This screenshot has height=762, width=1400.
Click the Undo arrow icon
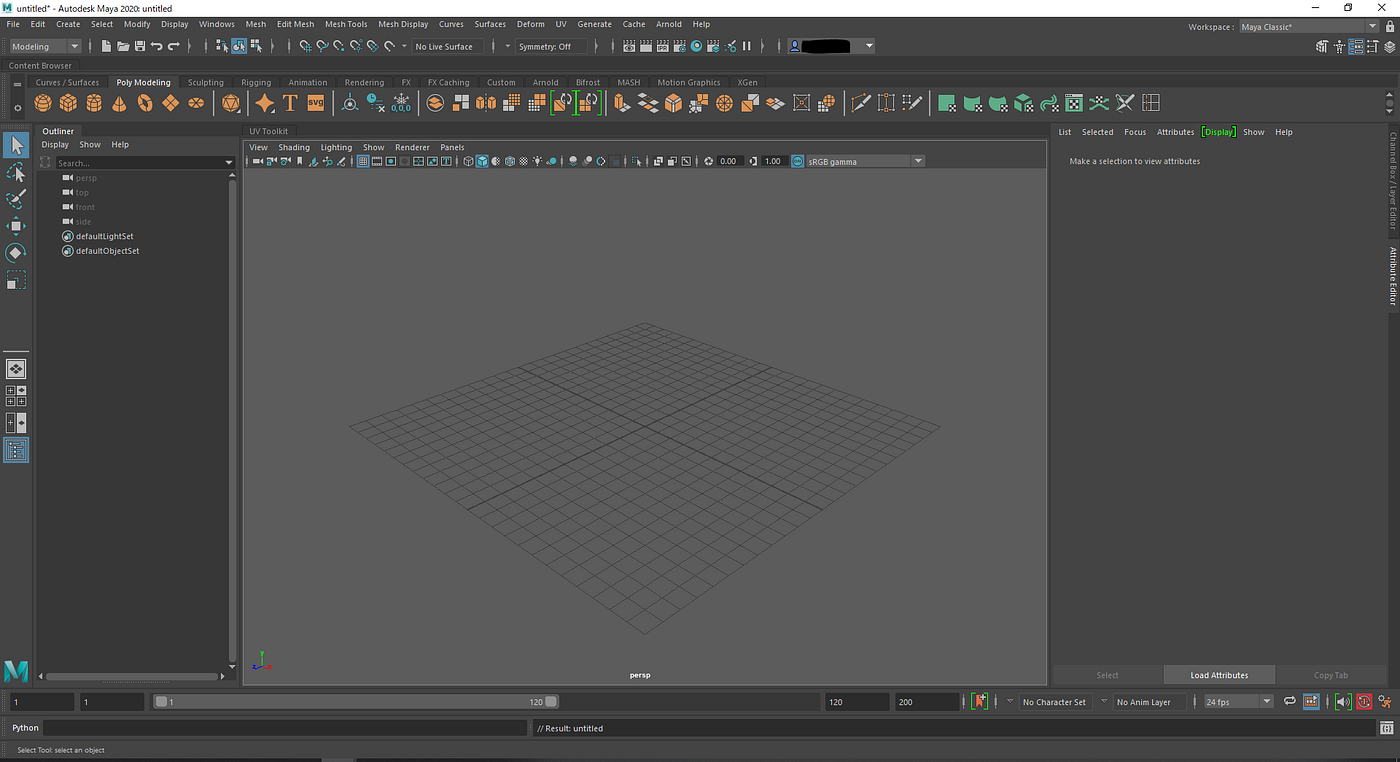point(157,46)
